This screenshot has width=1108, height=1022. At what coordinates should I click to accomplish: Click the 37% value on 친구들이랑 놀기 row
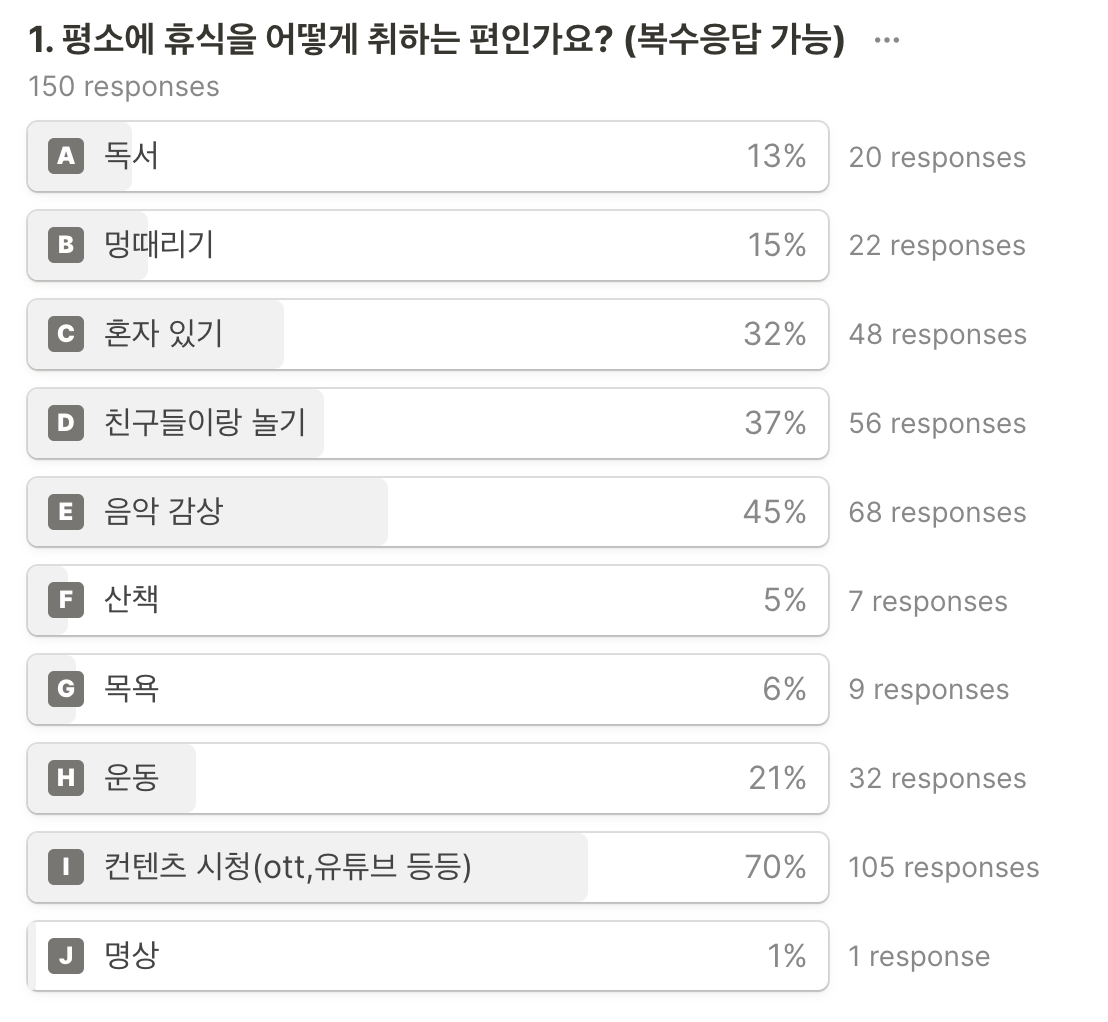775,423
